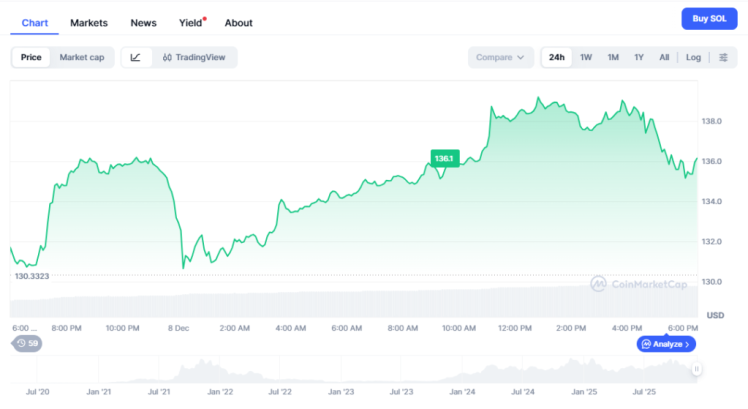Open TradingView chart mode

pos(194,58)
